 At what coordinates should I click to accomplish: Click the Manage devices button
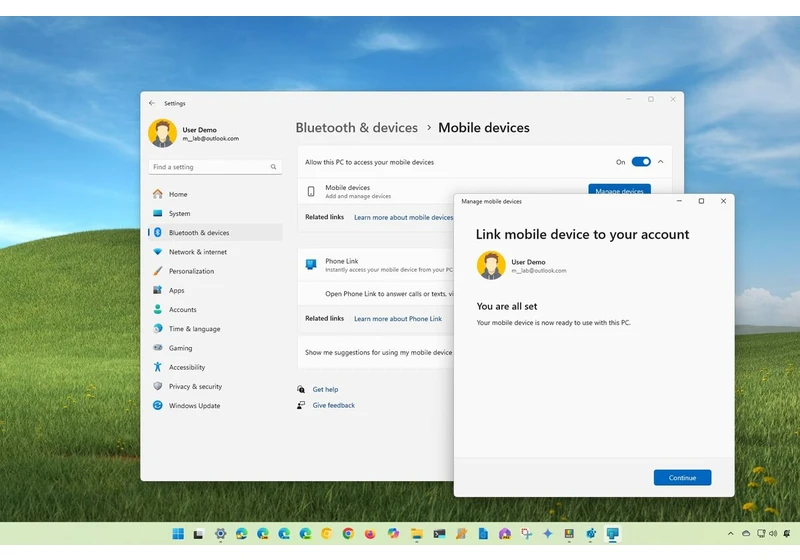point(619,189)
